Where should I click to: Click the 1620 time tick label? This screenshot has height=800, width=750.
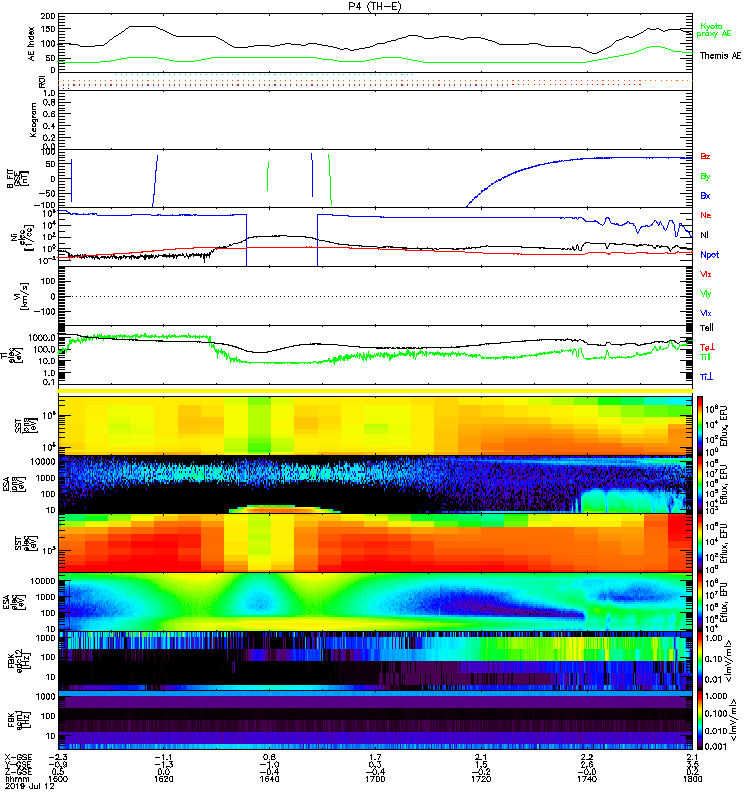coord(164,779)
